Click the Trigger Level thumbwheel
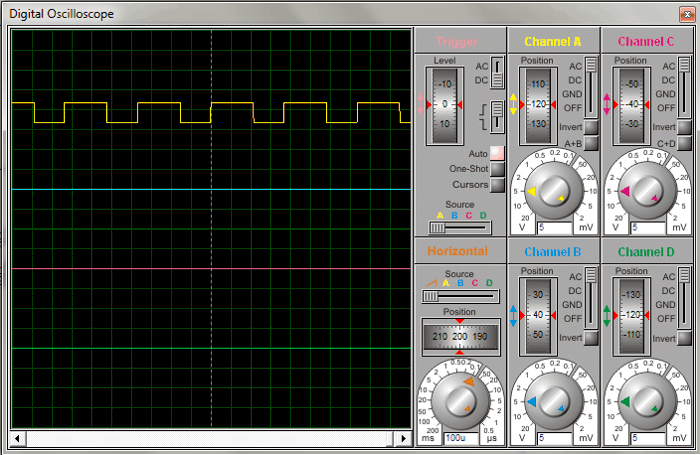700x455 pixels. pyautogui.click(x=445, y=106)
